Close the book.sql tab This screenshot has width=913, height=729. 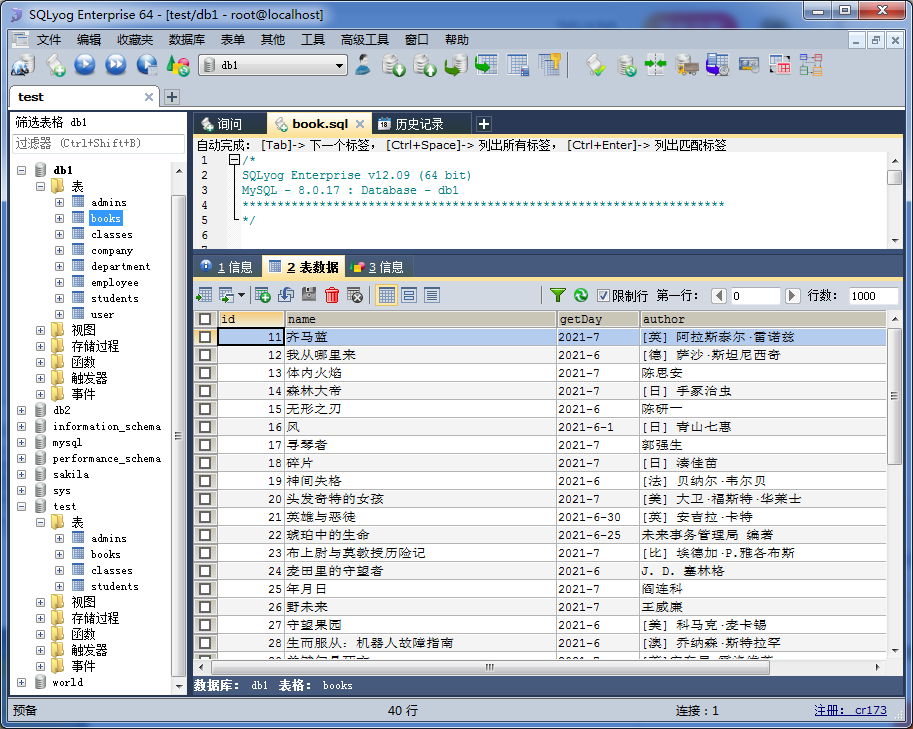point(360,124)
